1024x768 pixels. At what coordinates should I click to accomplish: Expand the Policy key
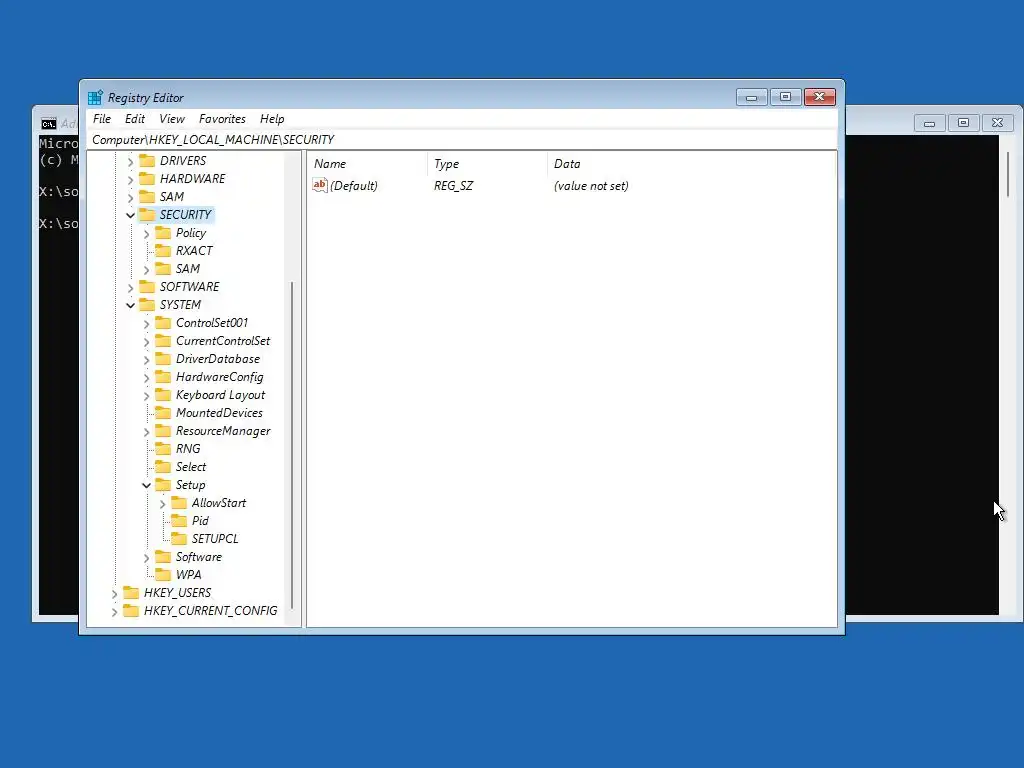click(146, 233)
